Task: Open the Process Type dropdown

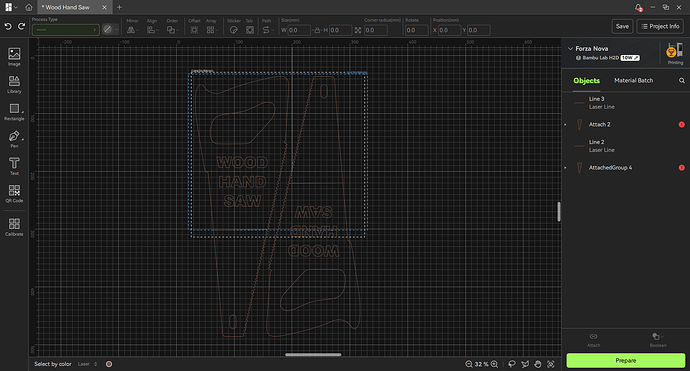Action: 66,30
